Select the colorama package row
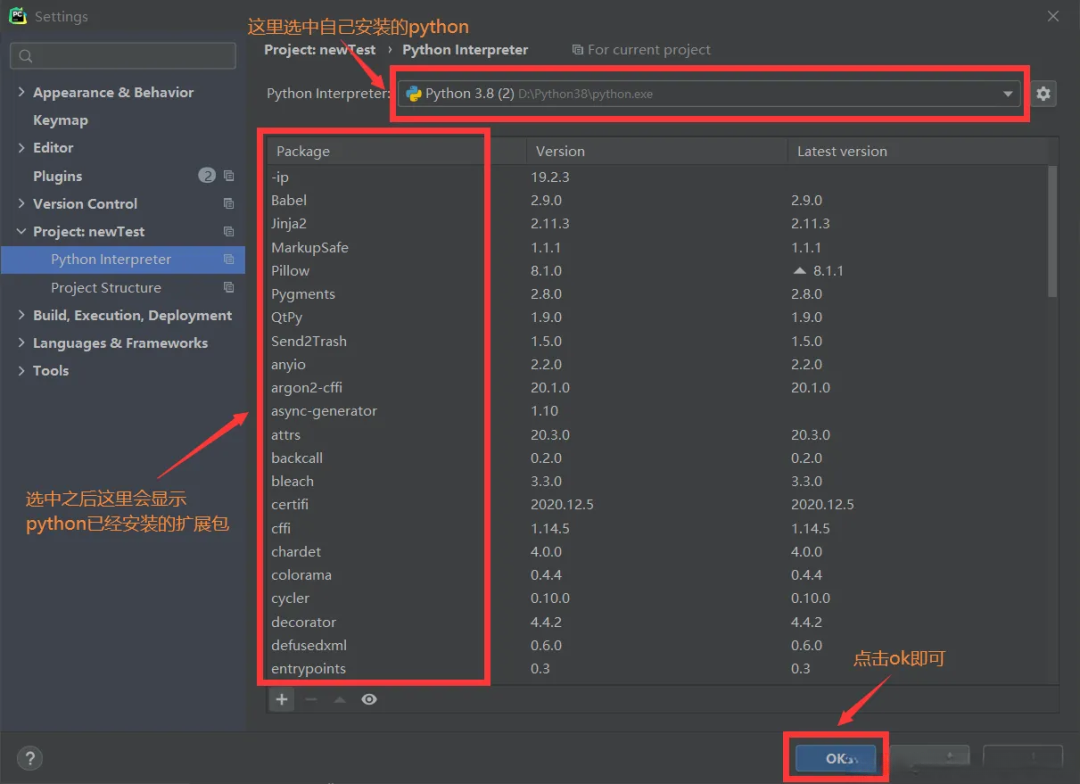This screenshot has height=784, width=1080. click(657, 575)
